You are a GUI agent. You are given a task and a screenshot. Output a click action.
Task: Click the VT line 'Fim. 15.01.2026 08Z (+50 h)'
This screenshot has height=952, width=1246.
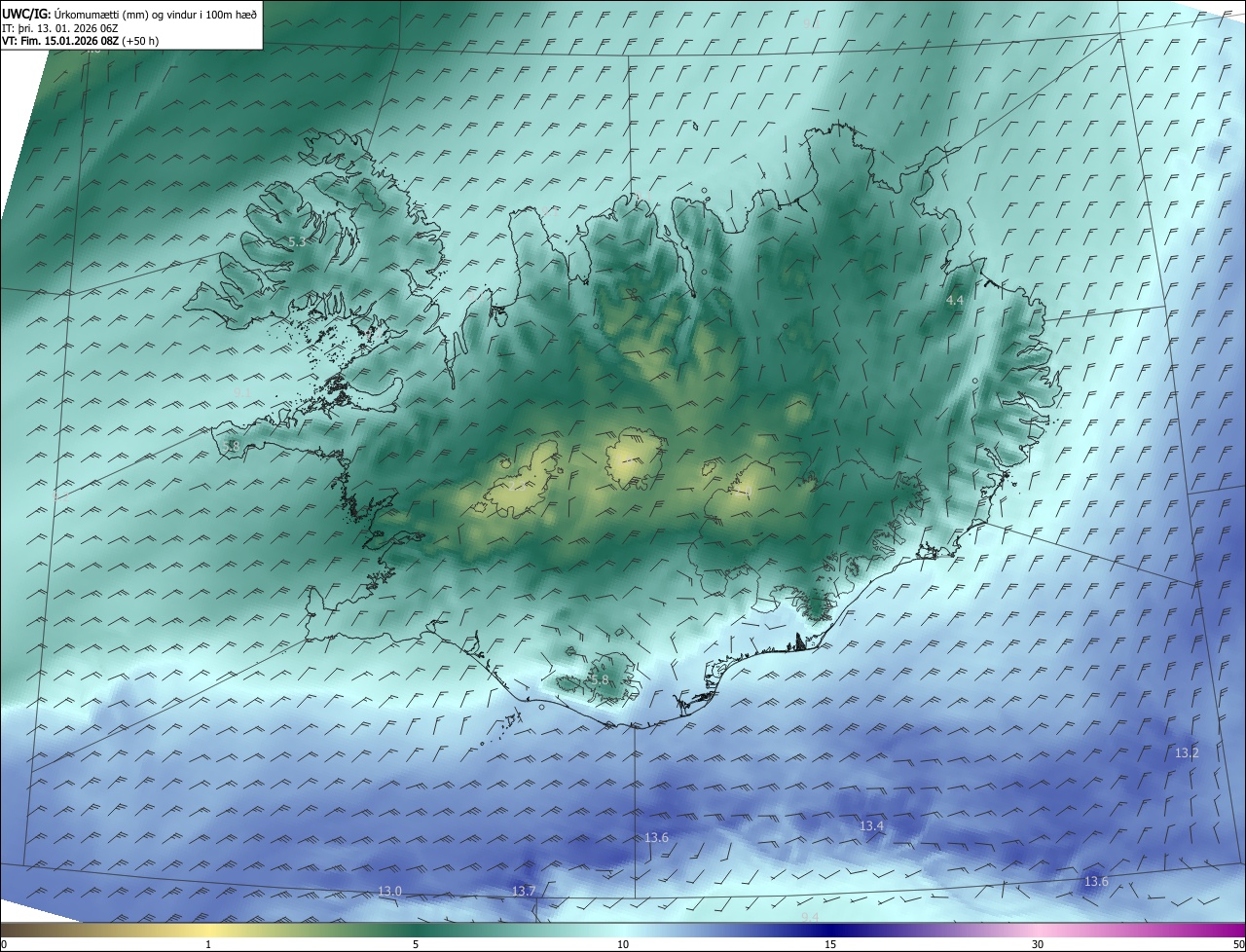(92, 41)
